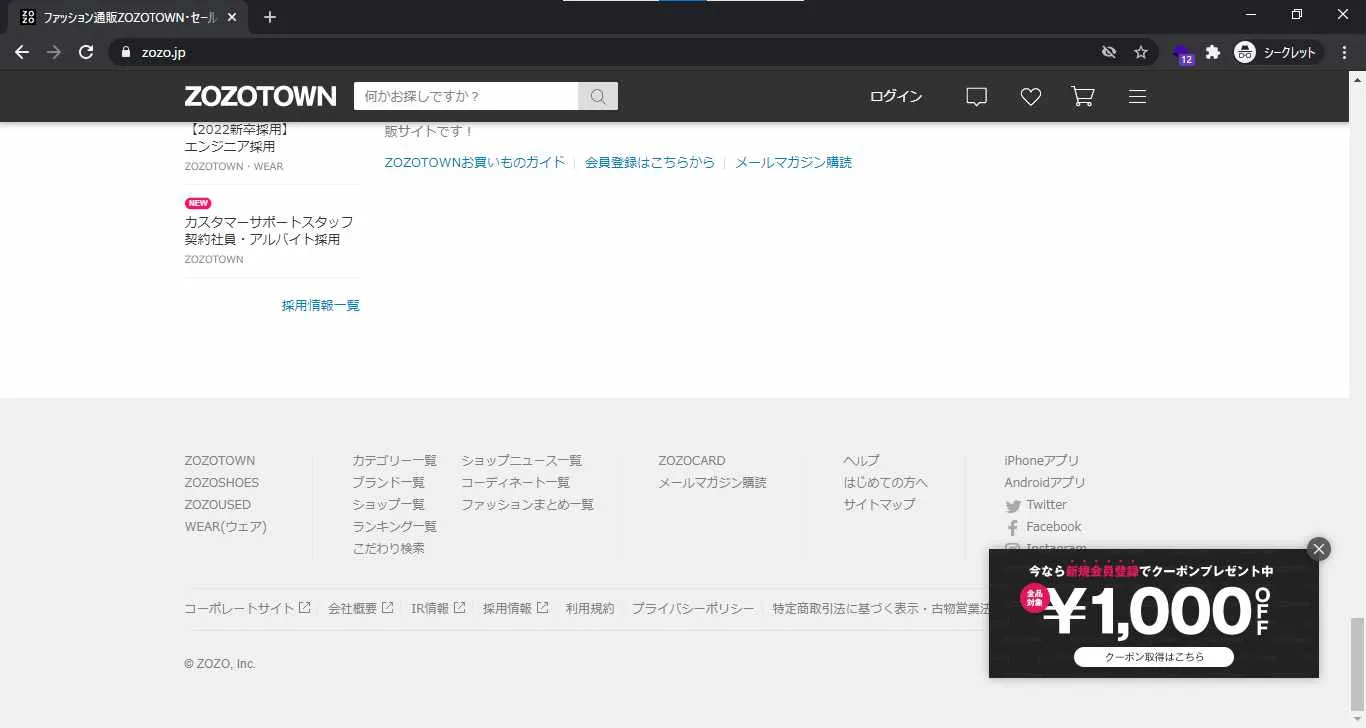Open はじめての方へ footer link

pyautogui.click(x=885, y=483)
